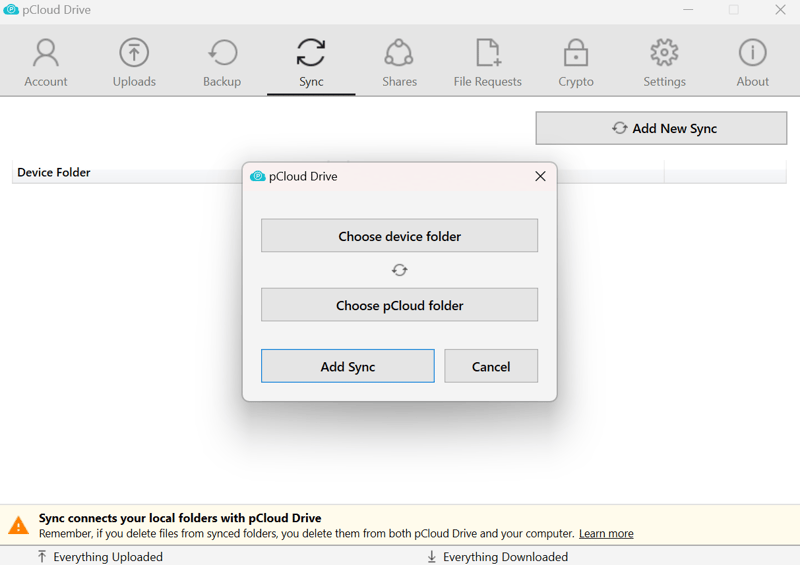Choose pCloud folder in the dialog
800x565 pixels.
[x=399, y=305]
